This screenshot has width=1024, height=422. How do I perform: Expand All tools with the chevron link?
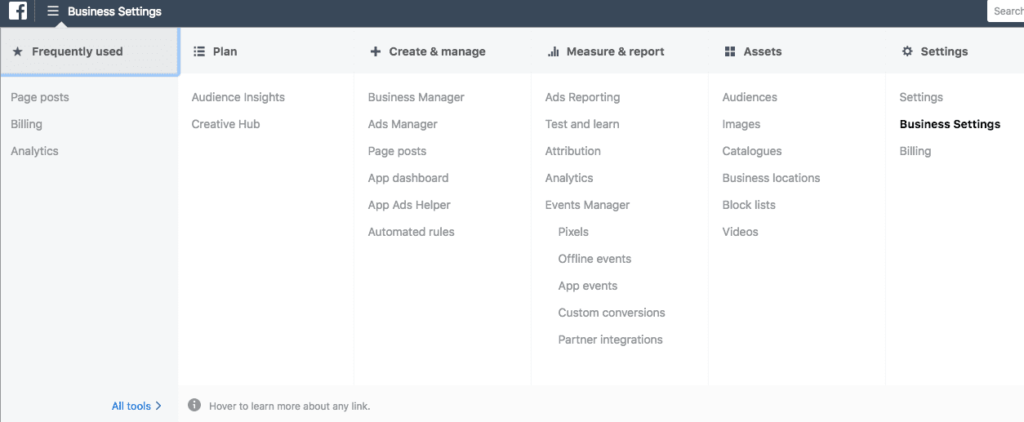tap(136, 406)
